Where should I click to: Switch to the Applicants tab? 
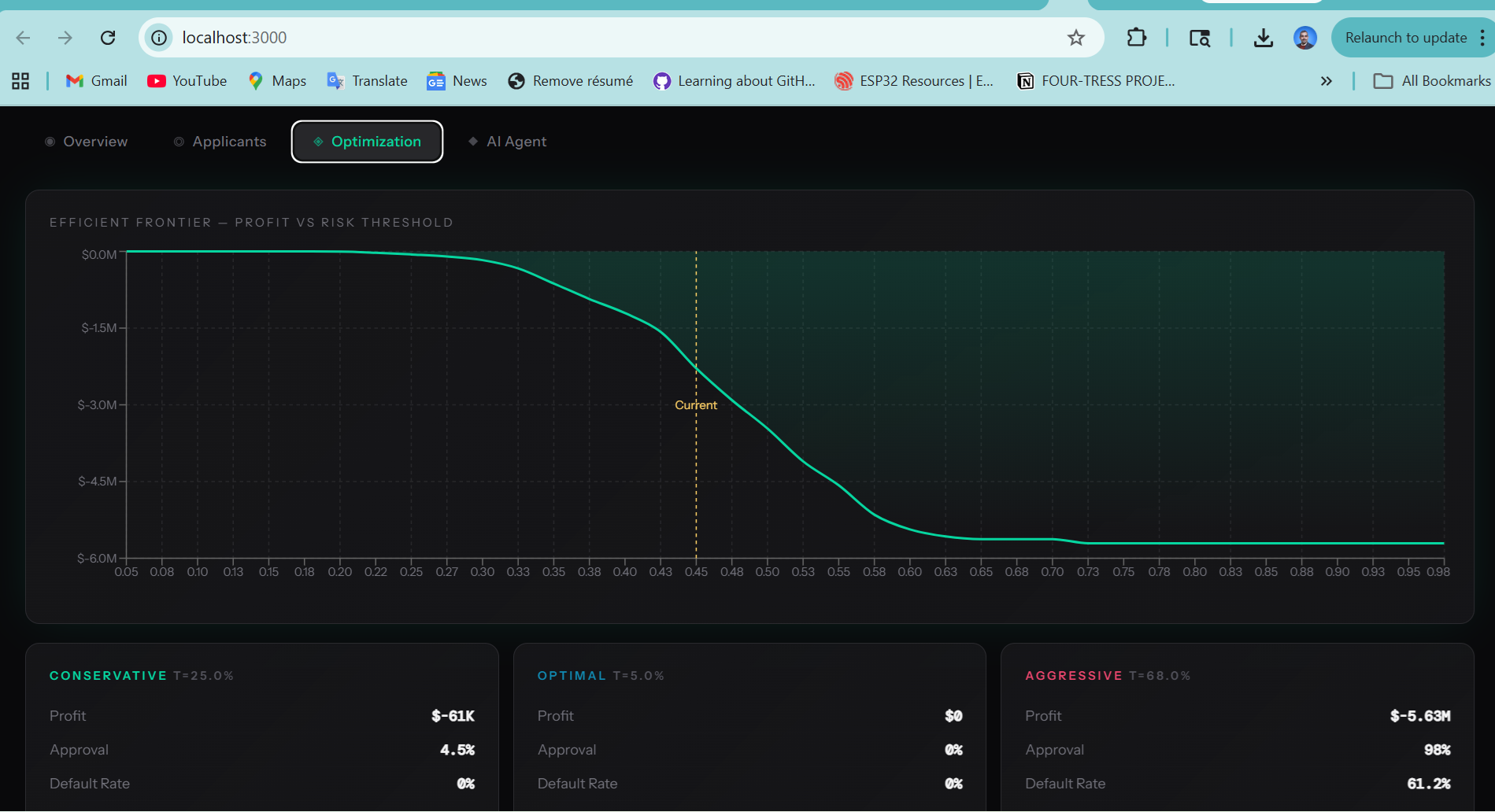click(220, 142)
